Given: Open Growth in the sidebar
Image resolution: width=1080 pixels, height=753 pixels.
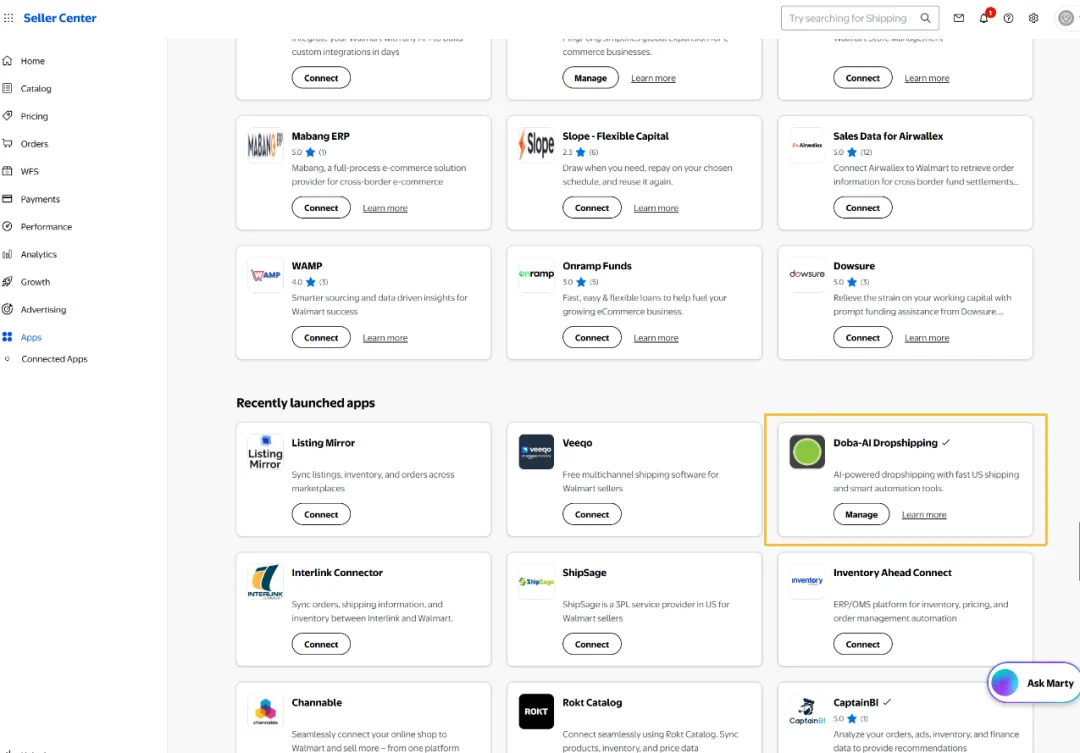Looking at the screenshot, I should pyautogui.click(x=35, y=281).
